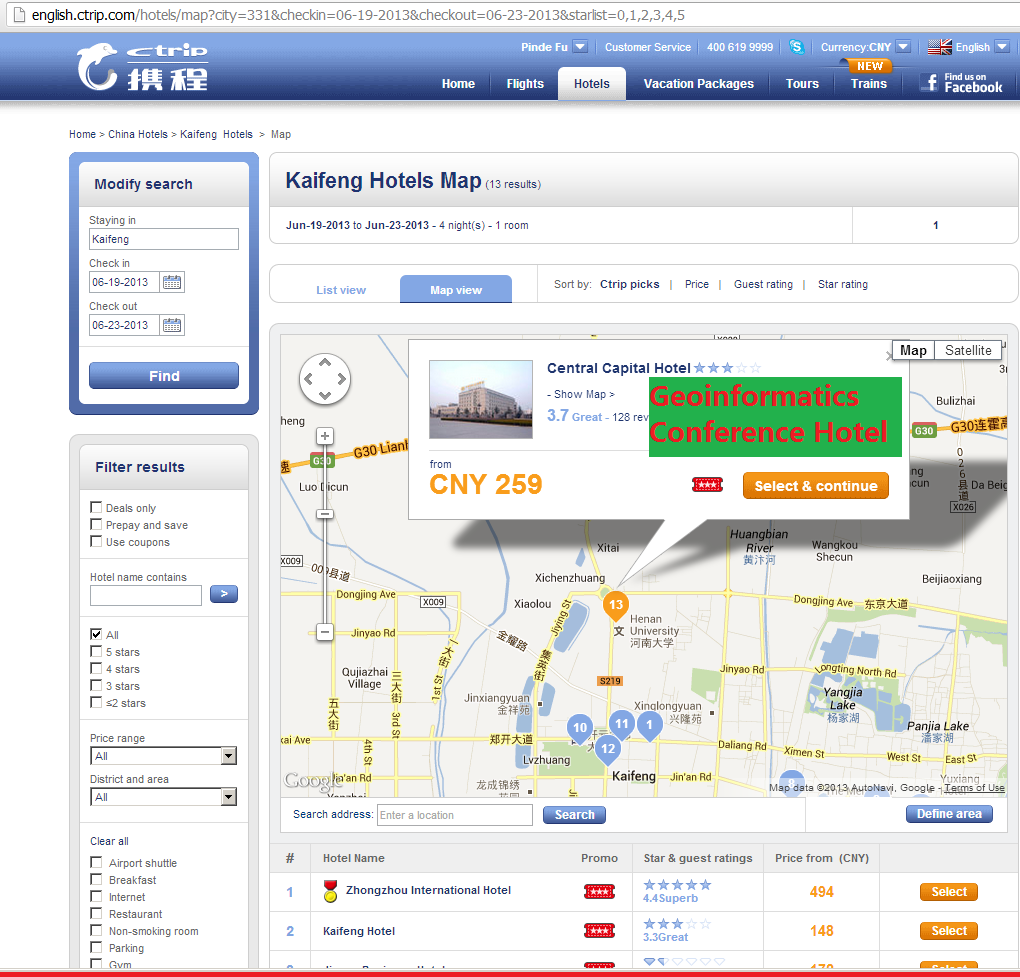The image size is (1020, 977).
Task: Click the UK flag language icon
Action: [x=939, y=47]
